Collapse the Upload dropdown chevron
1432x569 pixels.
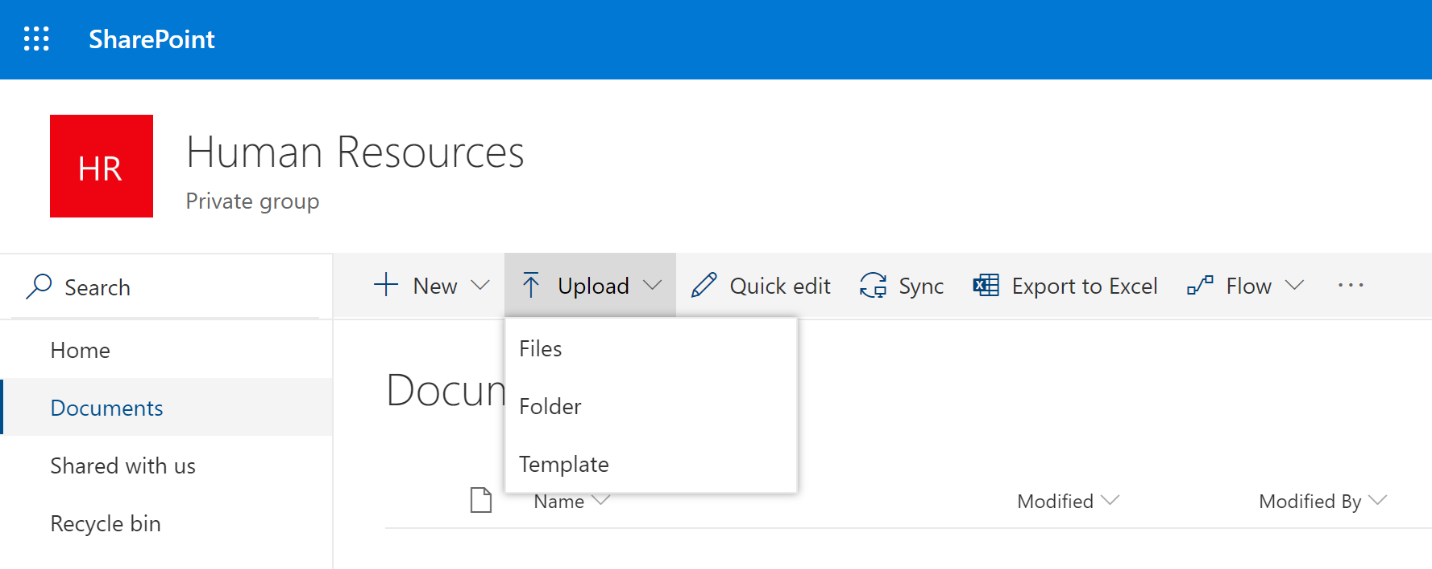[x=653, y=286]
